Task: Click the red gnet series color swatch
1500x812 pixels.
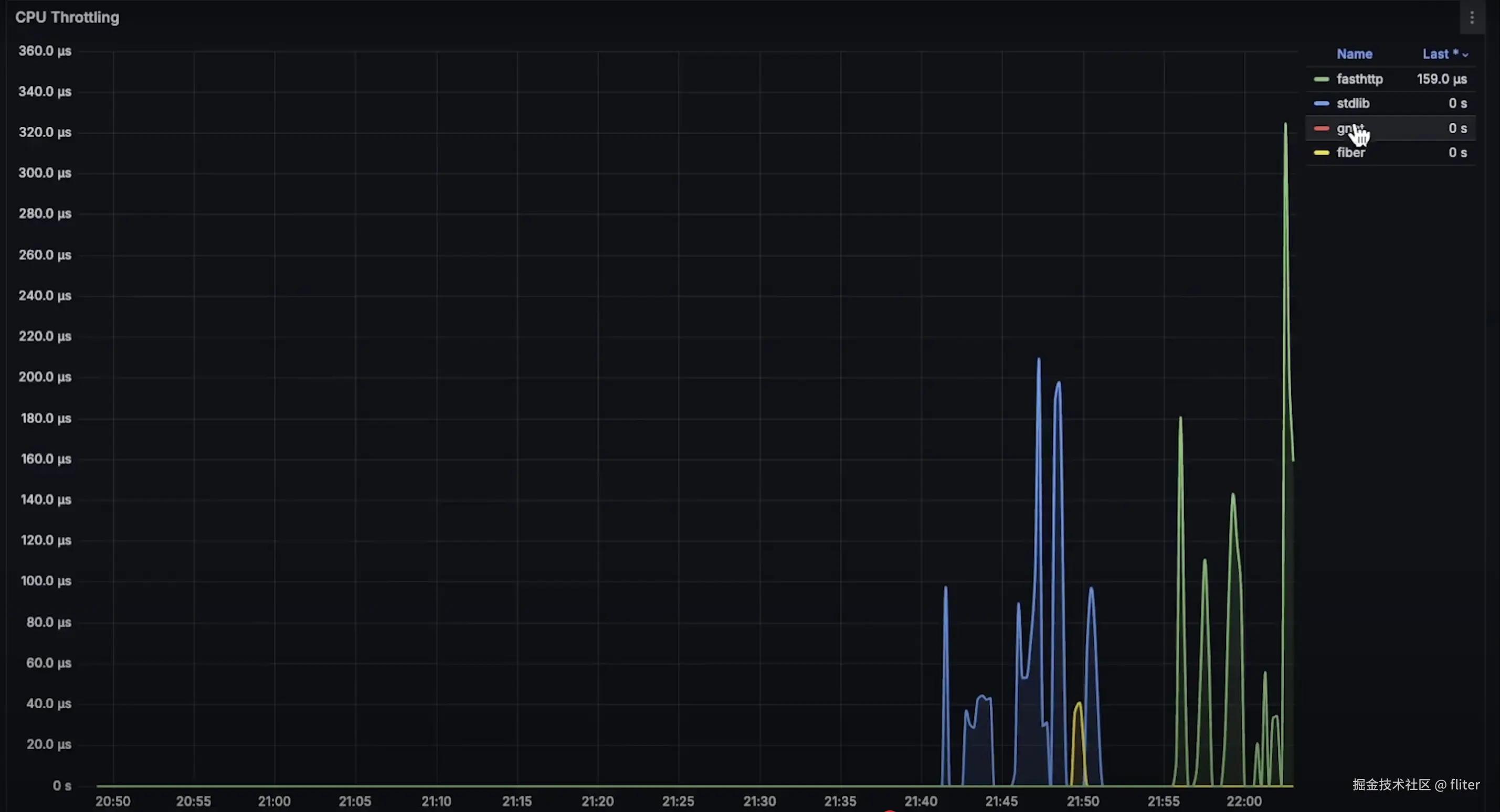Action: coord(1321,128)
